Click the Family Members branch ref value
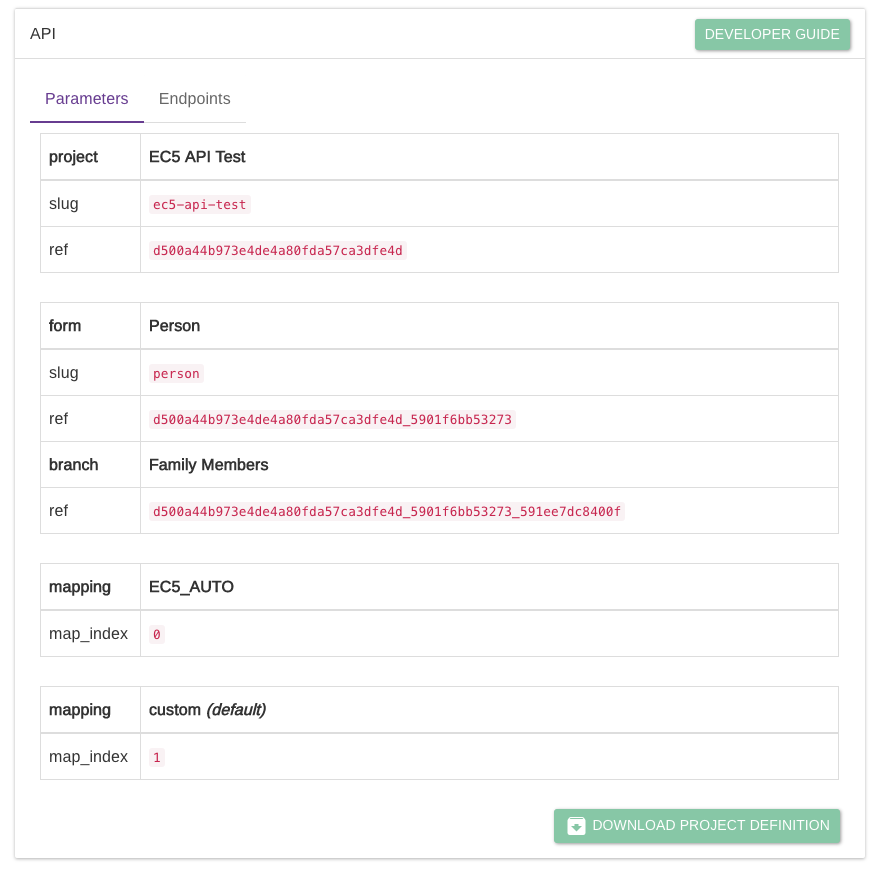The width and height of the screenshot is (878, 869). point(386,512)
